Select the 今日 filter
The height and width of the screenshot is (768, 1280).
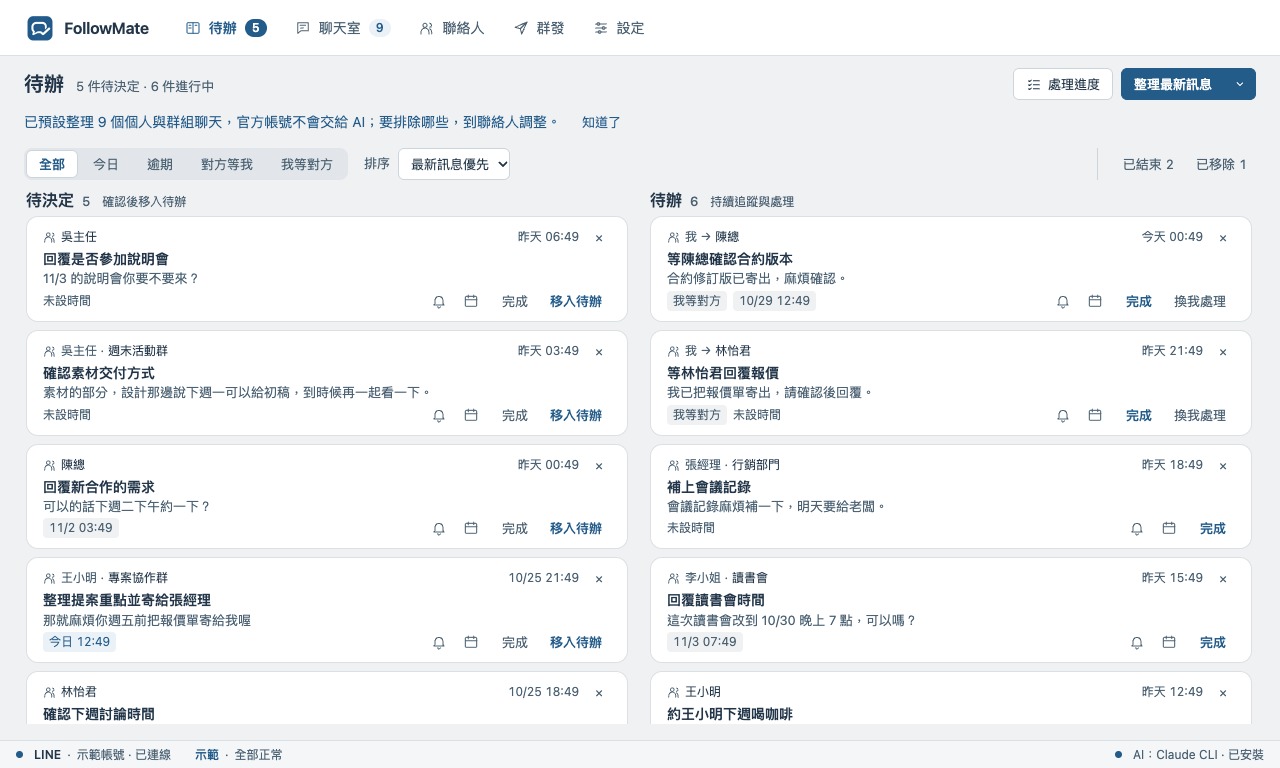(106, 164)
